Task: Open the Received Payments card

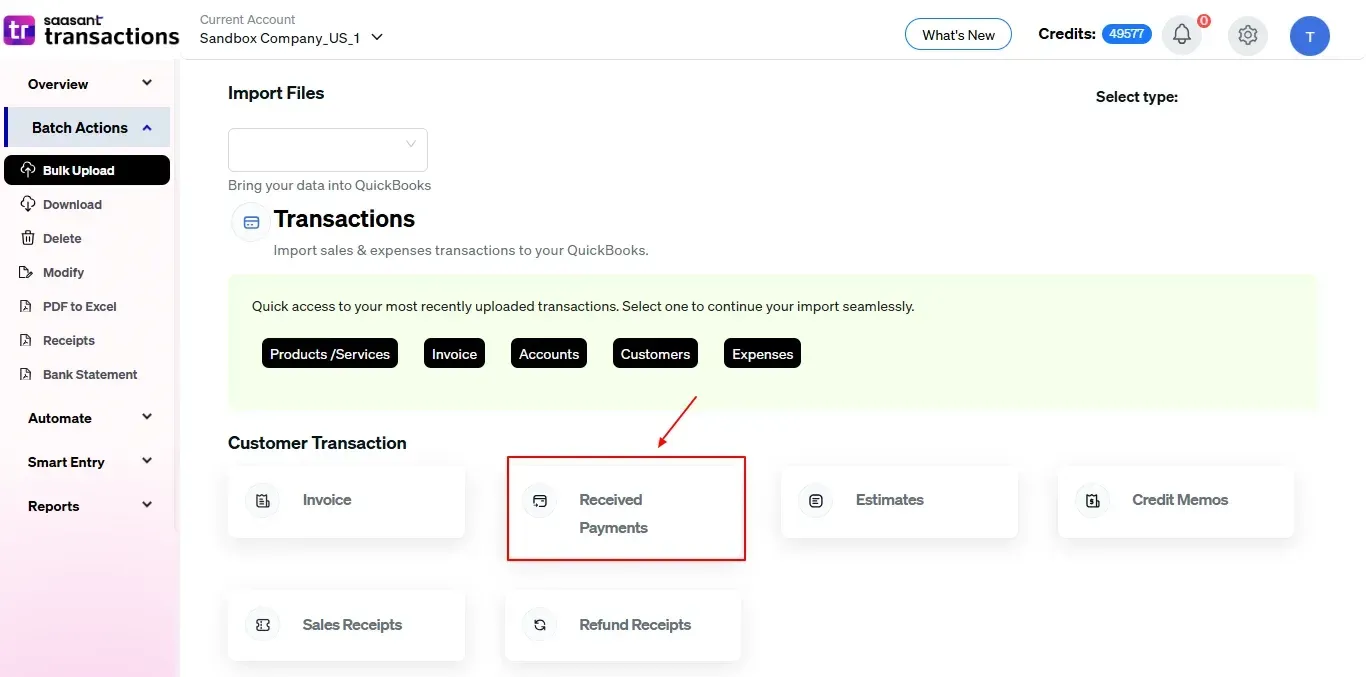Action: point(625,508)
